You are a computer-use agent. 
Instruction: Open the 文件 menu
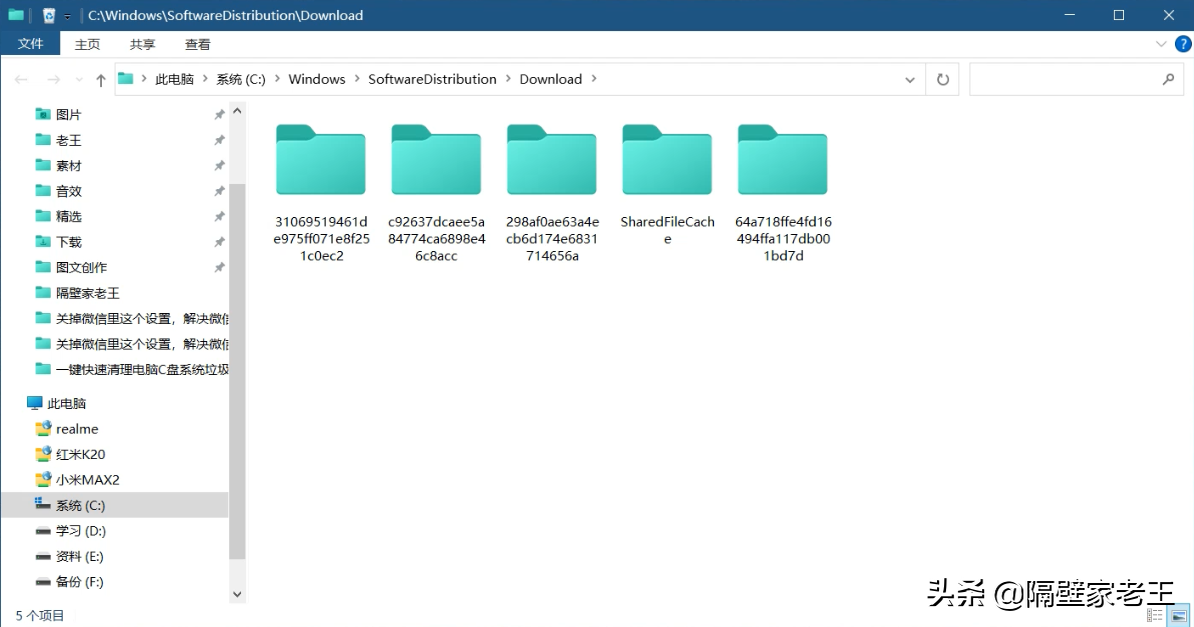pos(30,44)
